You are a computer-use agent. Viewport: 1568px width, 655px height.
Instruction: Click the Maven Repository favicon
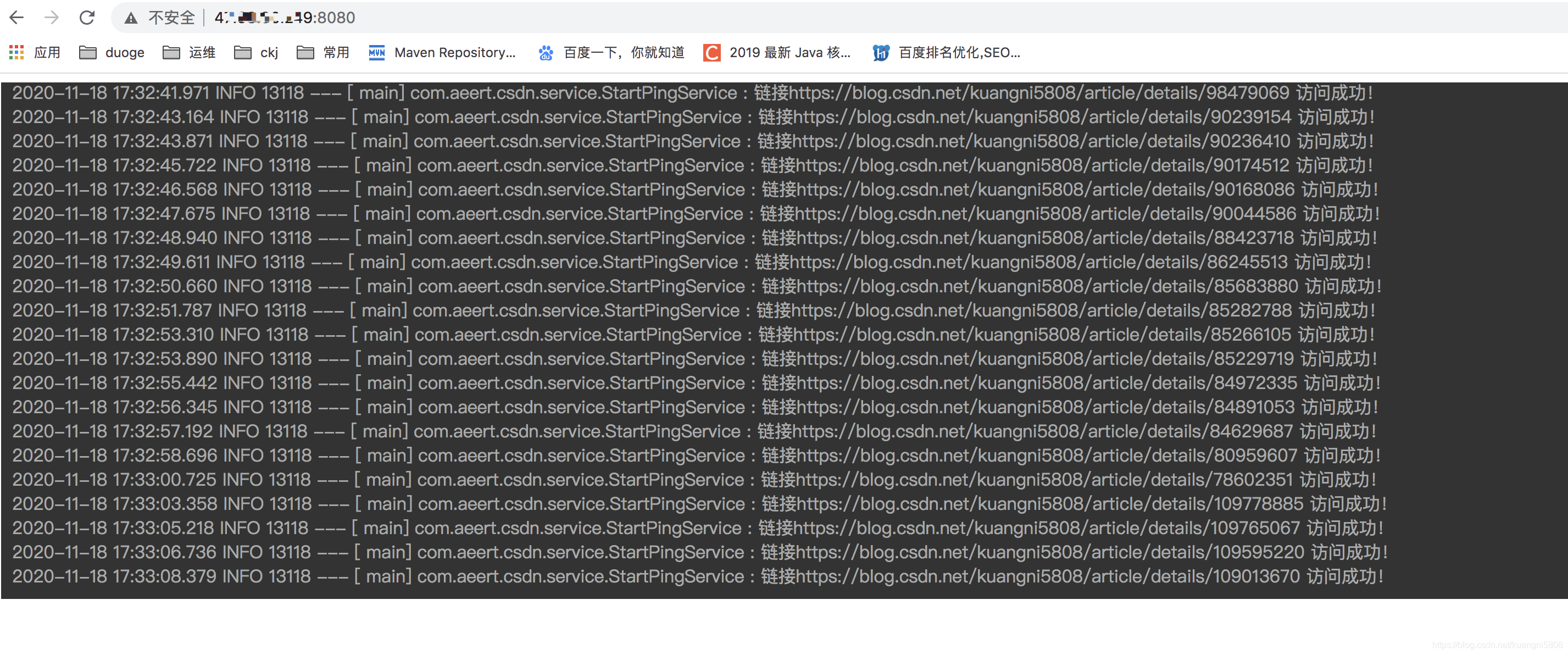tap(376, 53)
